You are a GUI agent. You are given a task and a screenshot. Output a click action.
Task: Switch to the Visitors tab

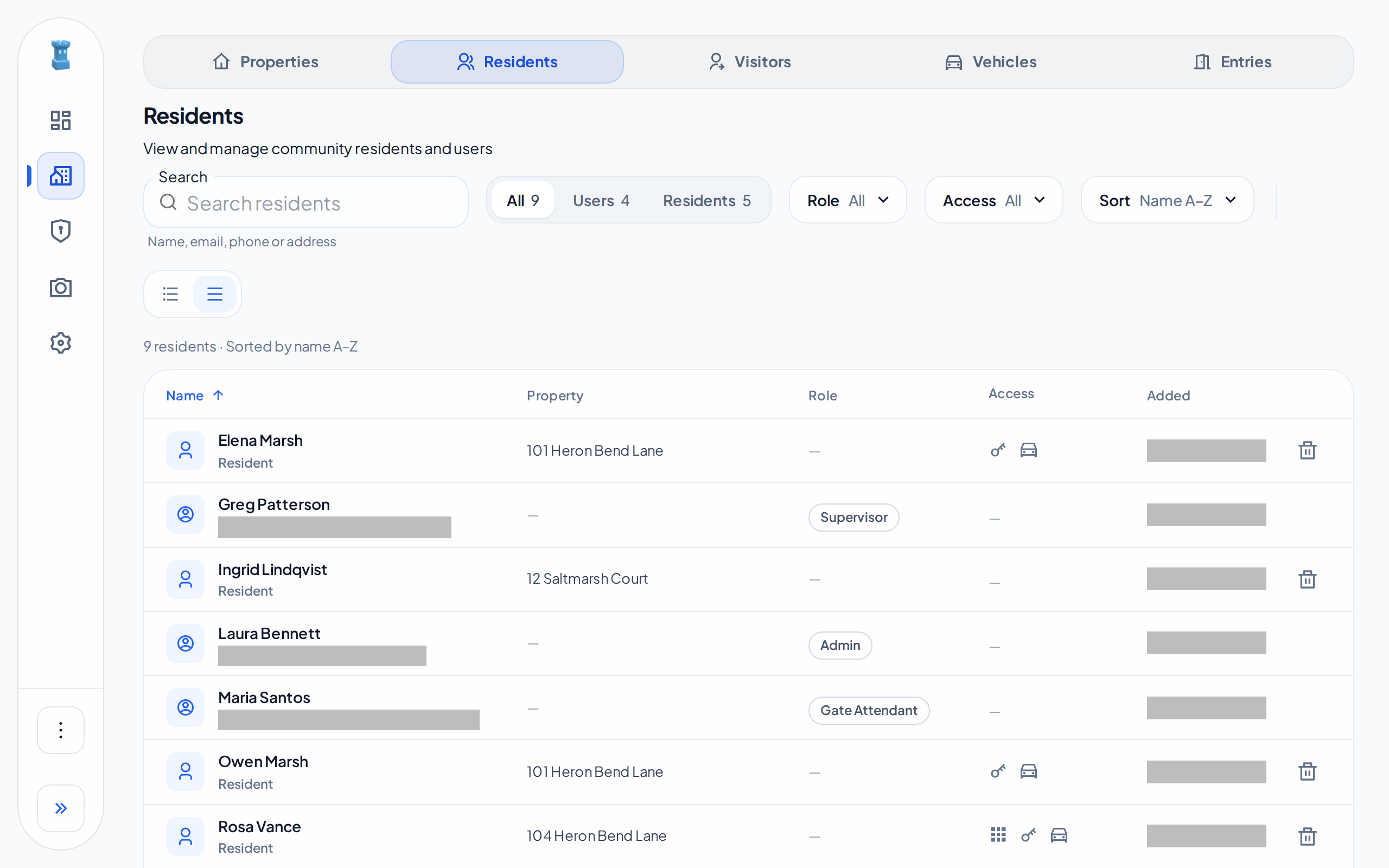[749, 62]
